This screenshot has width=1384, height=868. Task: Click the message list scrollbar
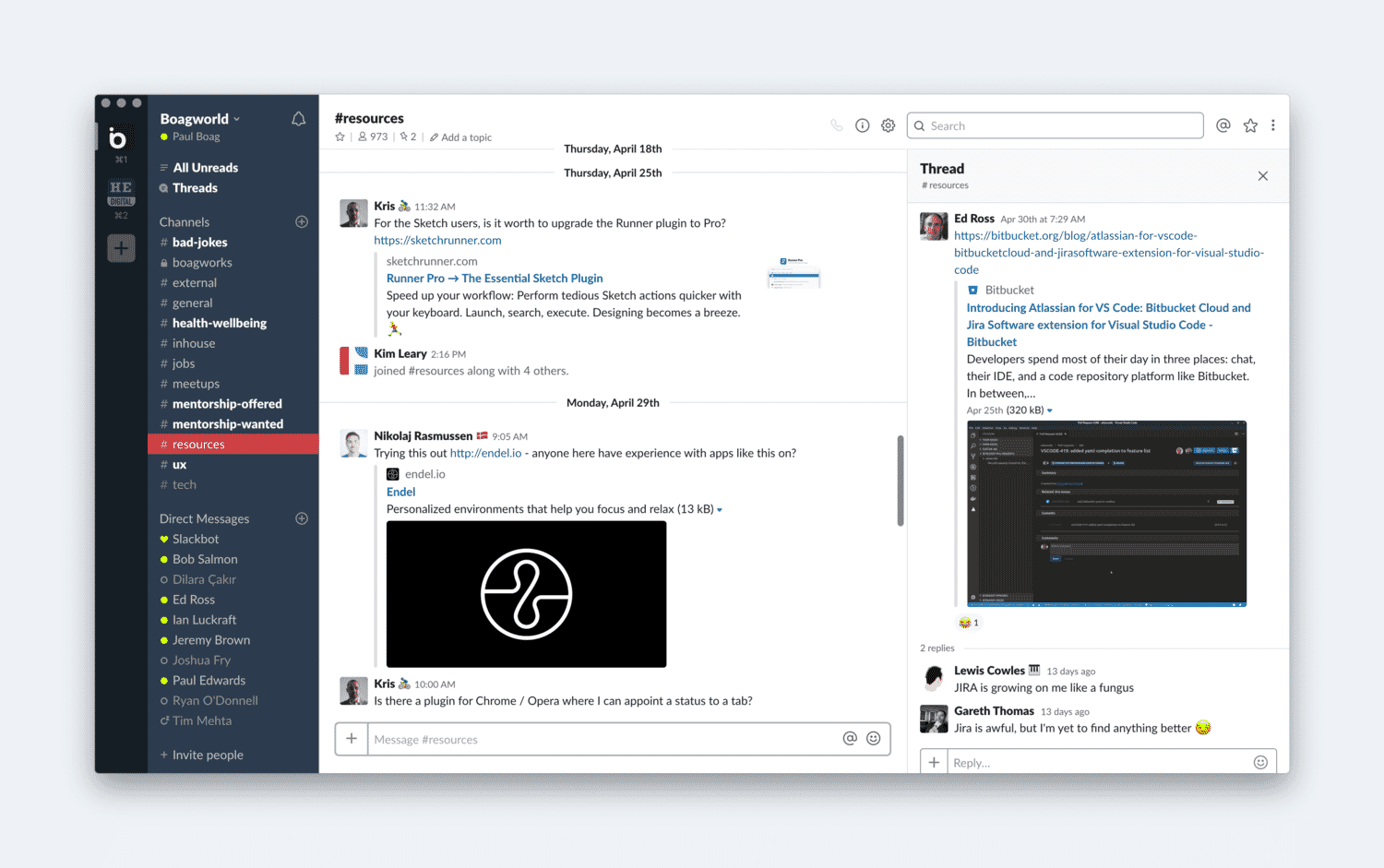coord(901,481)
